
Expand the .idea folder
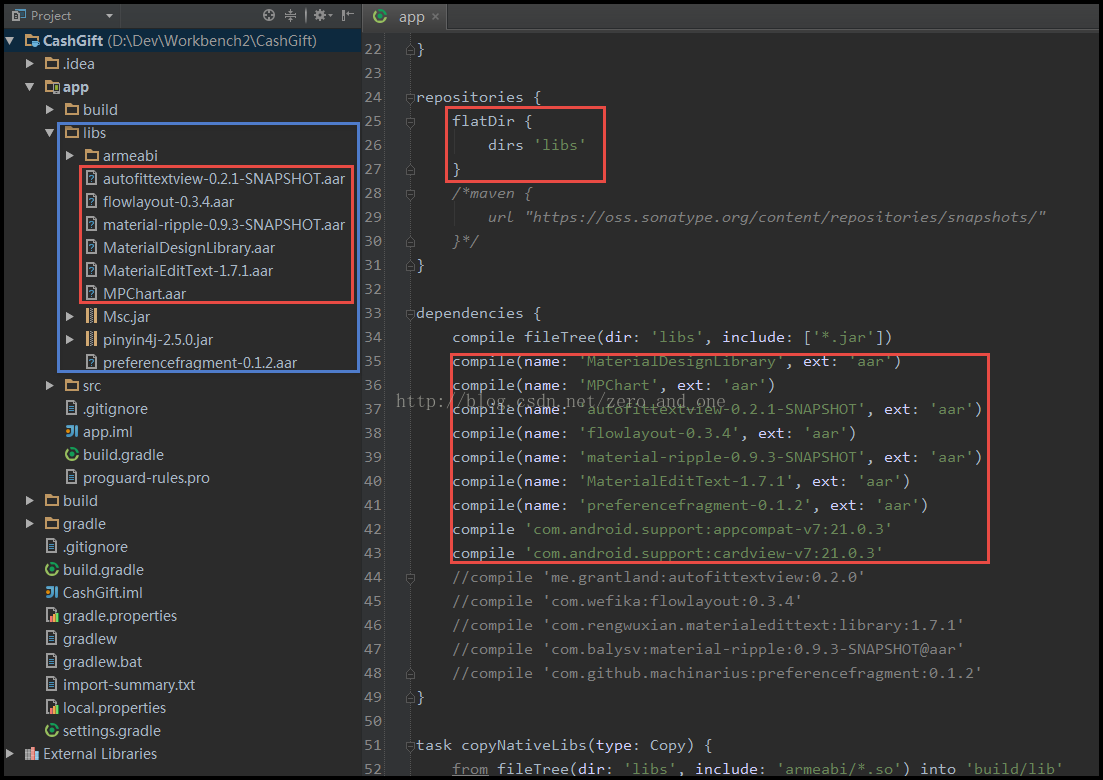tap(30, 63)
